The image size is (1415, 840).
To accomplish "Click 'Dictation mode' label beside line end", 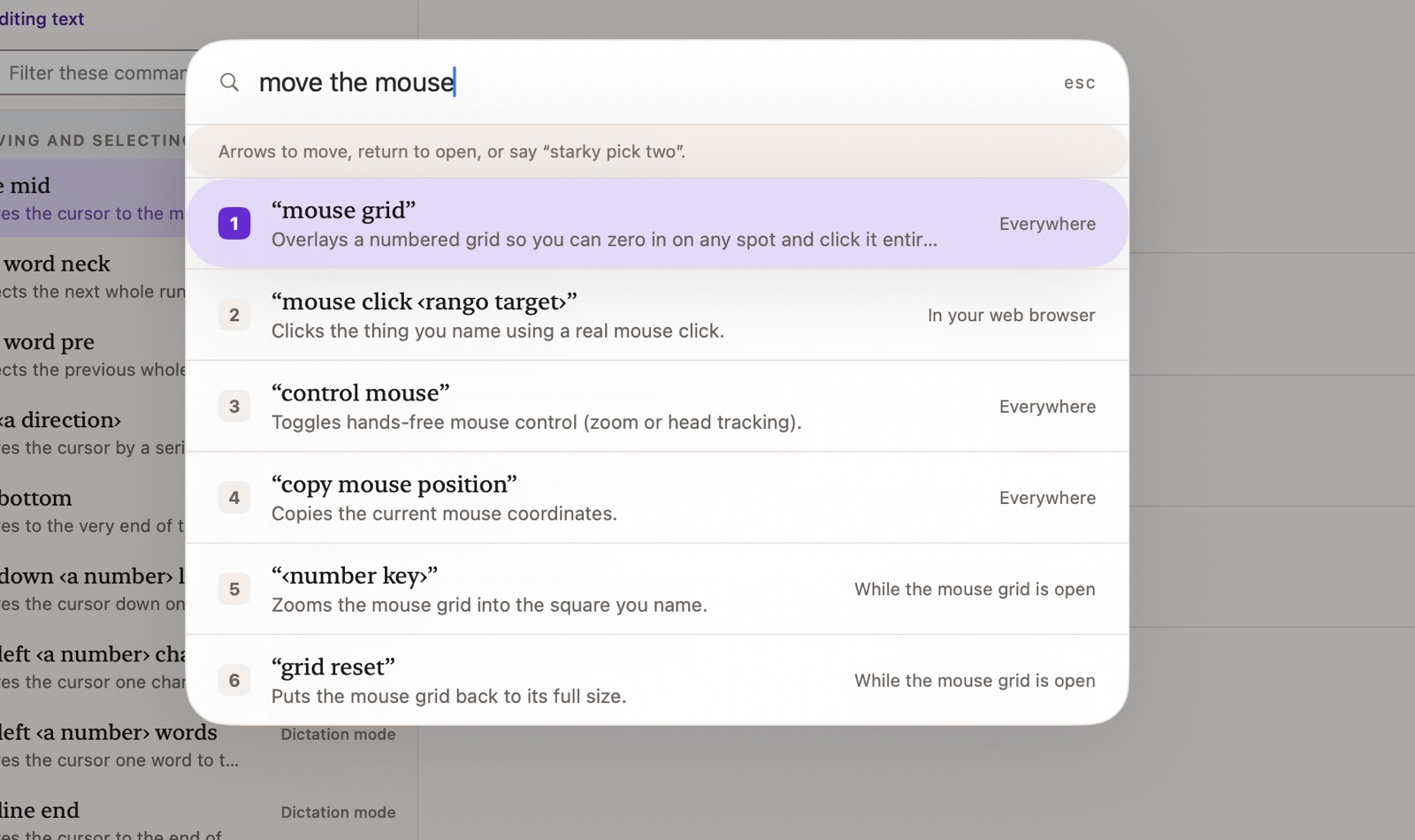I will pyautogui.click(x=338, y=812).
